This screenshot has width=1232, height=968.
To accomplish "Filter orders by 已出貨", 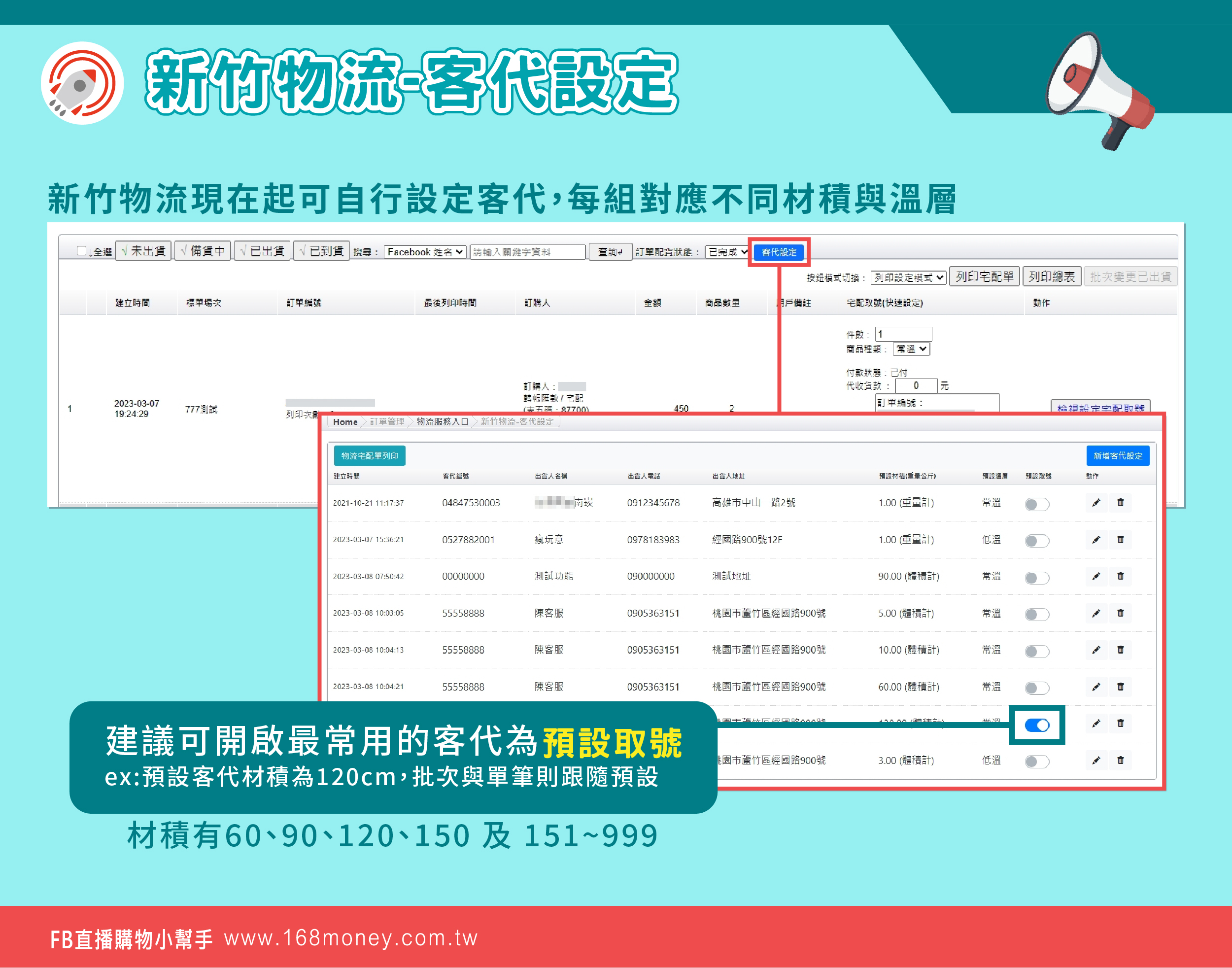I will coord(262,251).
